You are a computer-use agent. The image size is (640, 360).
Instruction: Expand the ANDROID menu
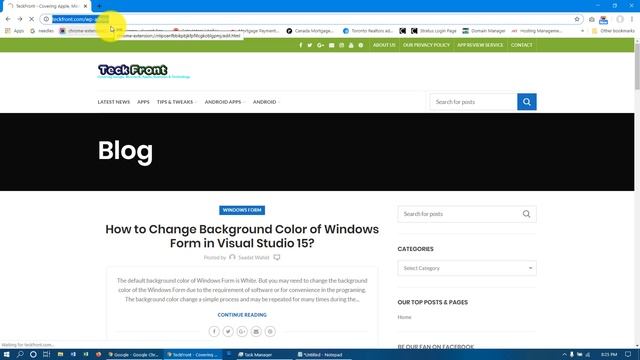[266, 102]
